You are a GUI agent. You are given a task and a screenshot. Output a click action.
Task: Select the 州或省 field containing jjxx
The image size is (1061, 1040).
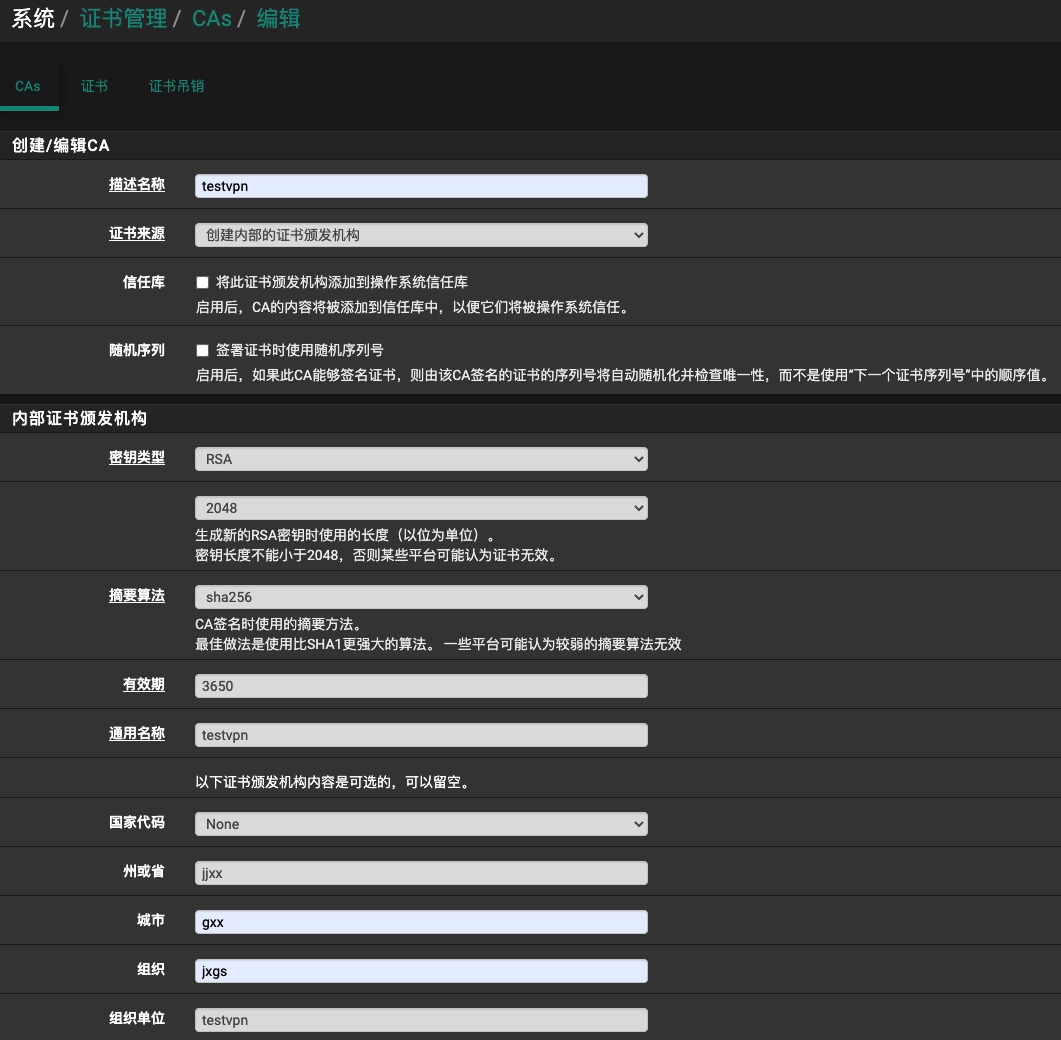pyautogui.click(x=421, y=873)
